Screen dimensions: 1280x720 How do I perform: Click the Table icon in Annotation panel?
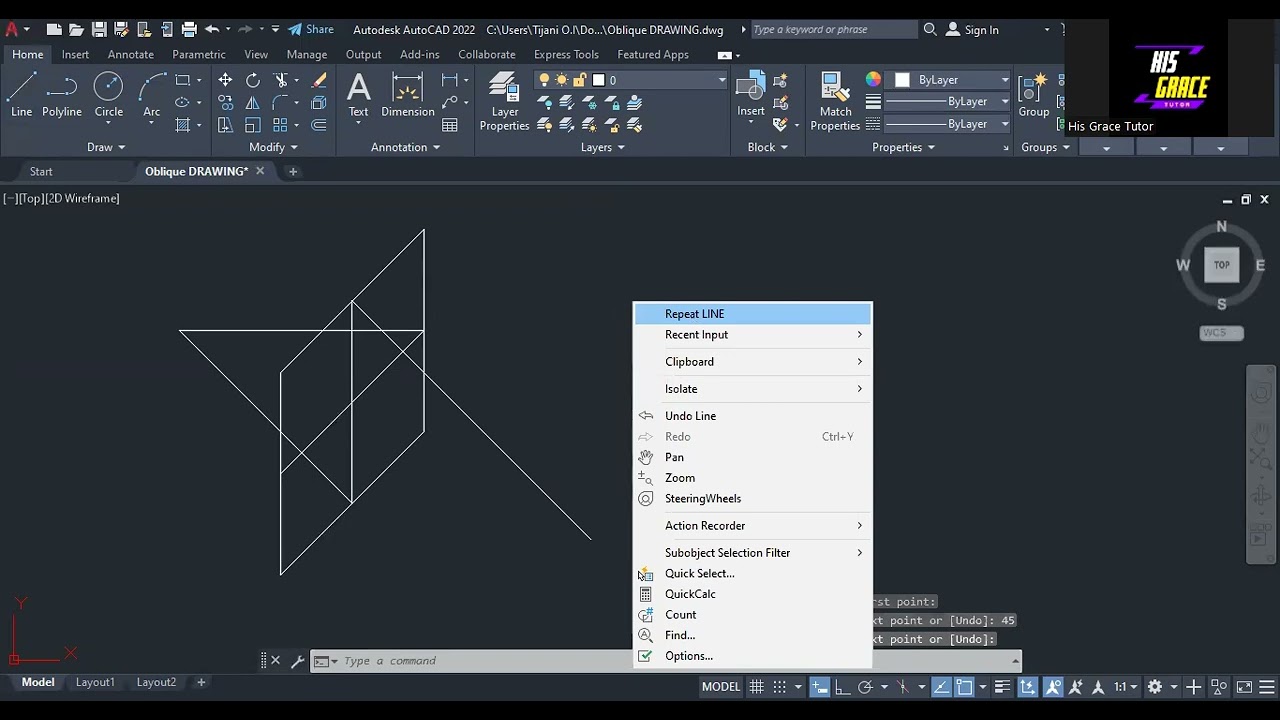pos(450,125)
